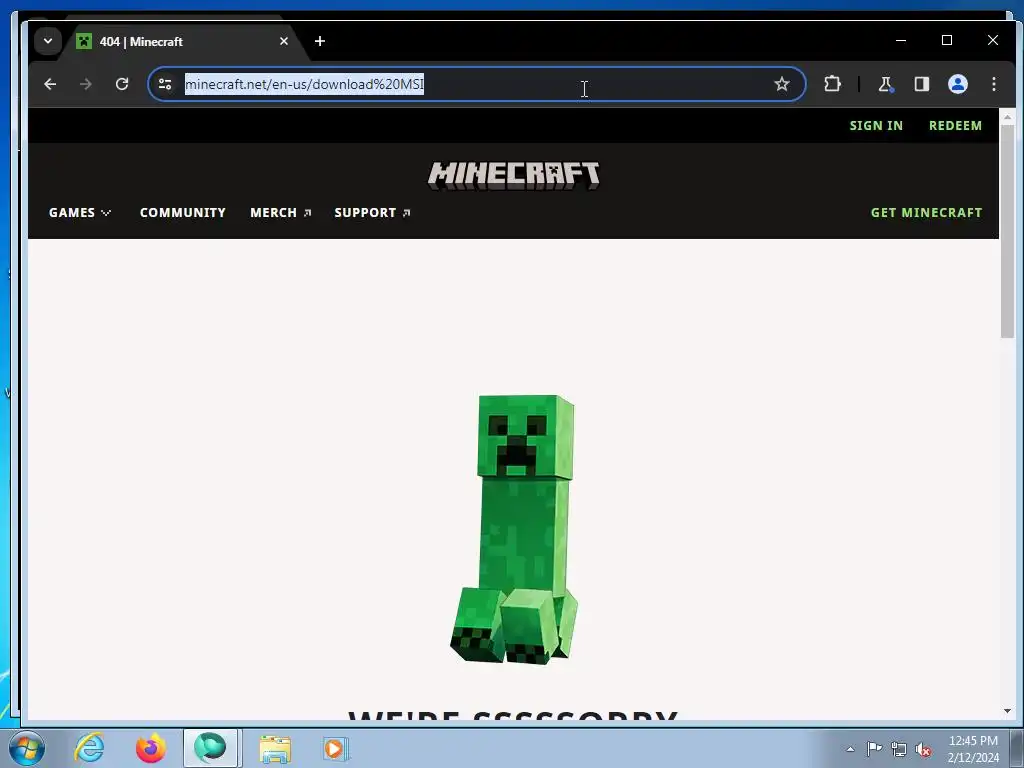
Task: Open Windows Explorer folder from taskbar
Action: (x=275, y=749)
